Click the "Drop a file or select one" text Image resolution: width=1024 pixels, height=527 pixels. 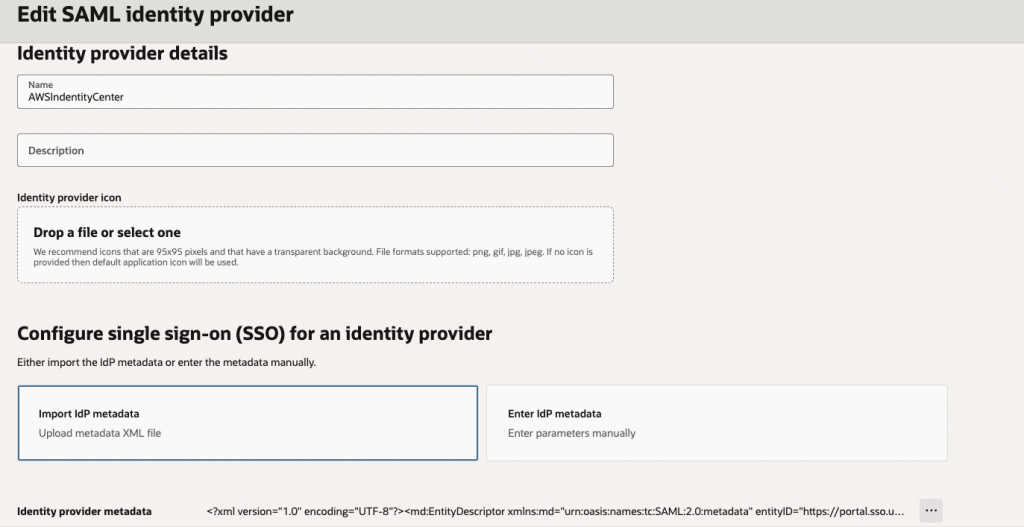[107, 232]
